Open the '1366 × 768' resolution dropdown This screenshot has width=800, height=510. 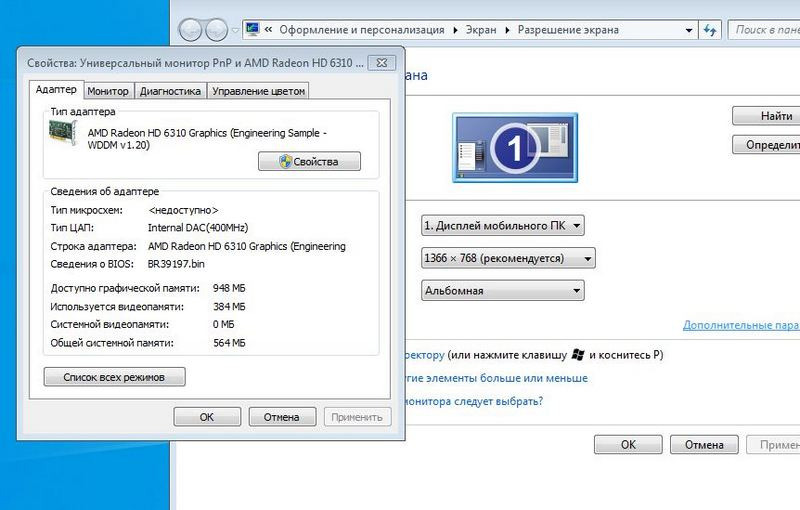point(508,258)
